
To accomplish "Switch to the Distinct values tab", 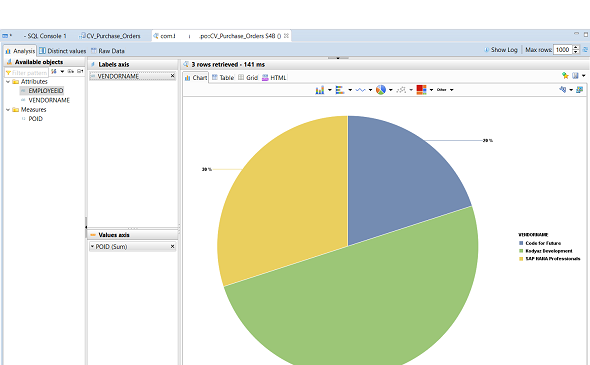I will (63, 51).
